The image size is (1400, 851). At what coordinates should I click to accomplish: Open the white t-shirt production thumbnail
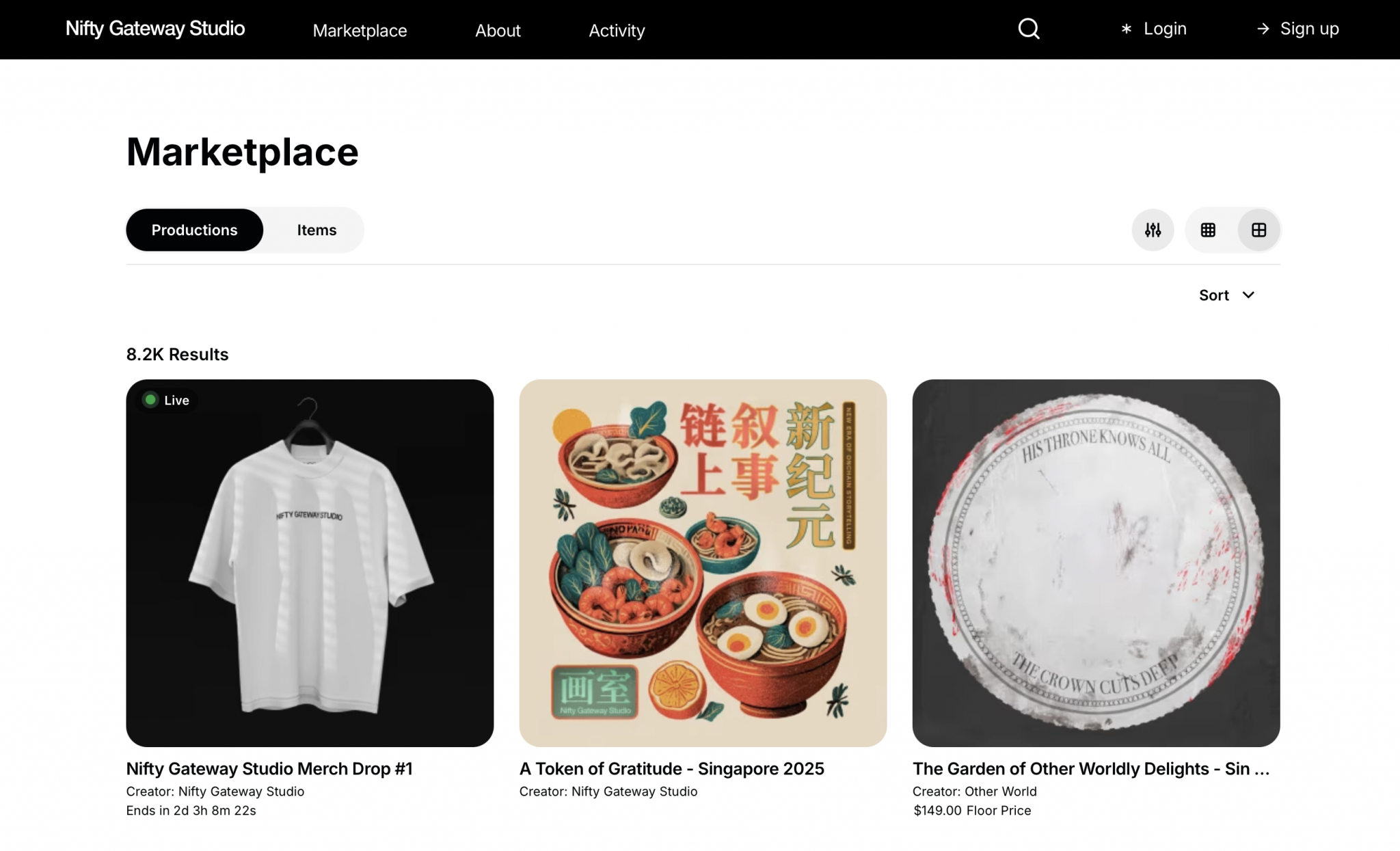310,563
